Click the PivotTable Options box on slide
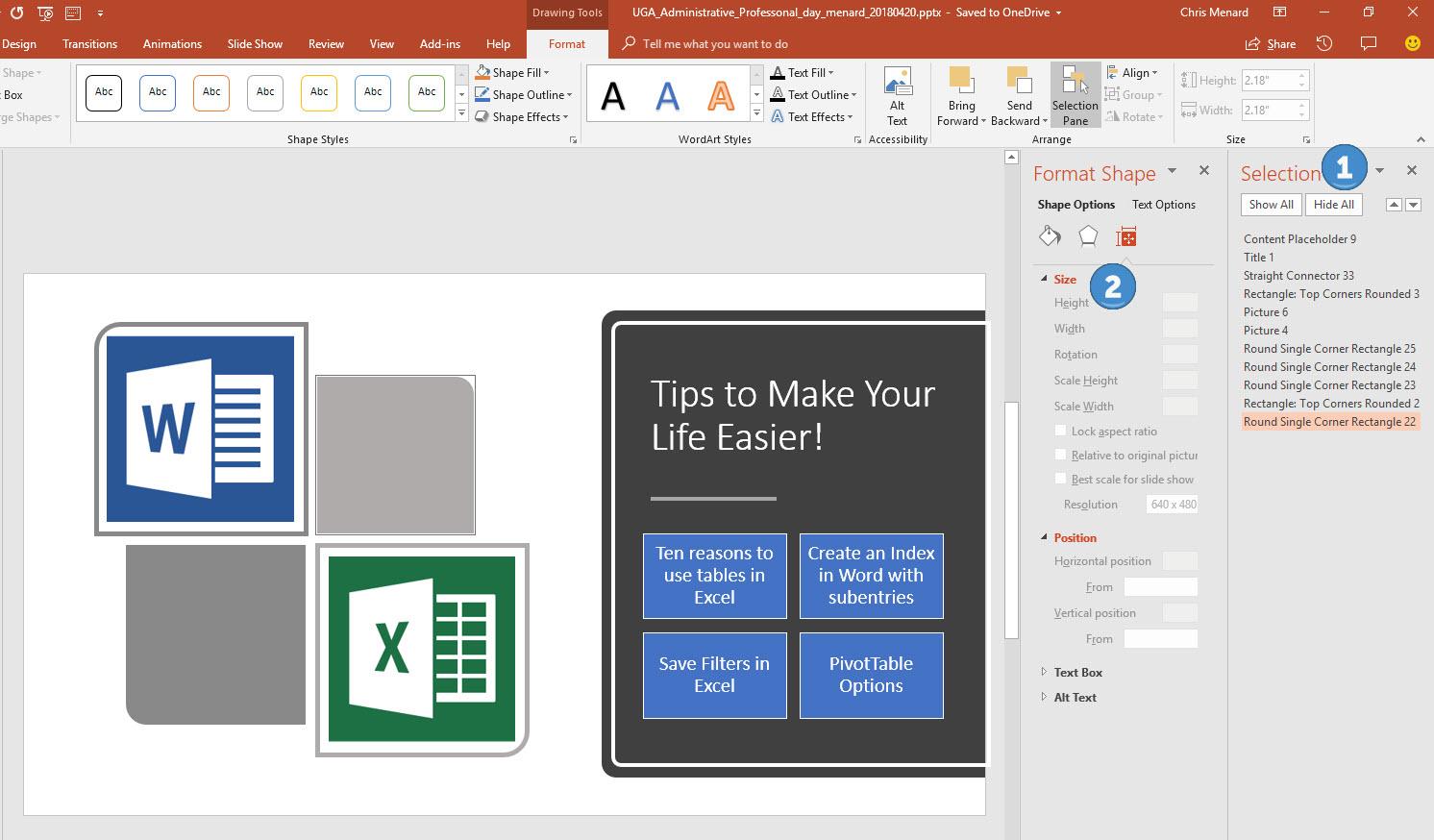1434x840 pixels. click(x=871, y=675)
